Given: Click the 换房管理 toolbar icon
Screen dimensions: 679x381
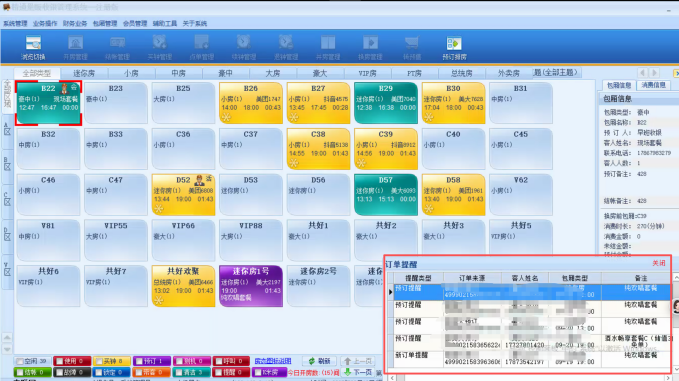Looking at the screenshot, I should [370, 48].
